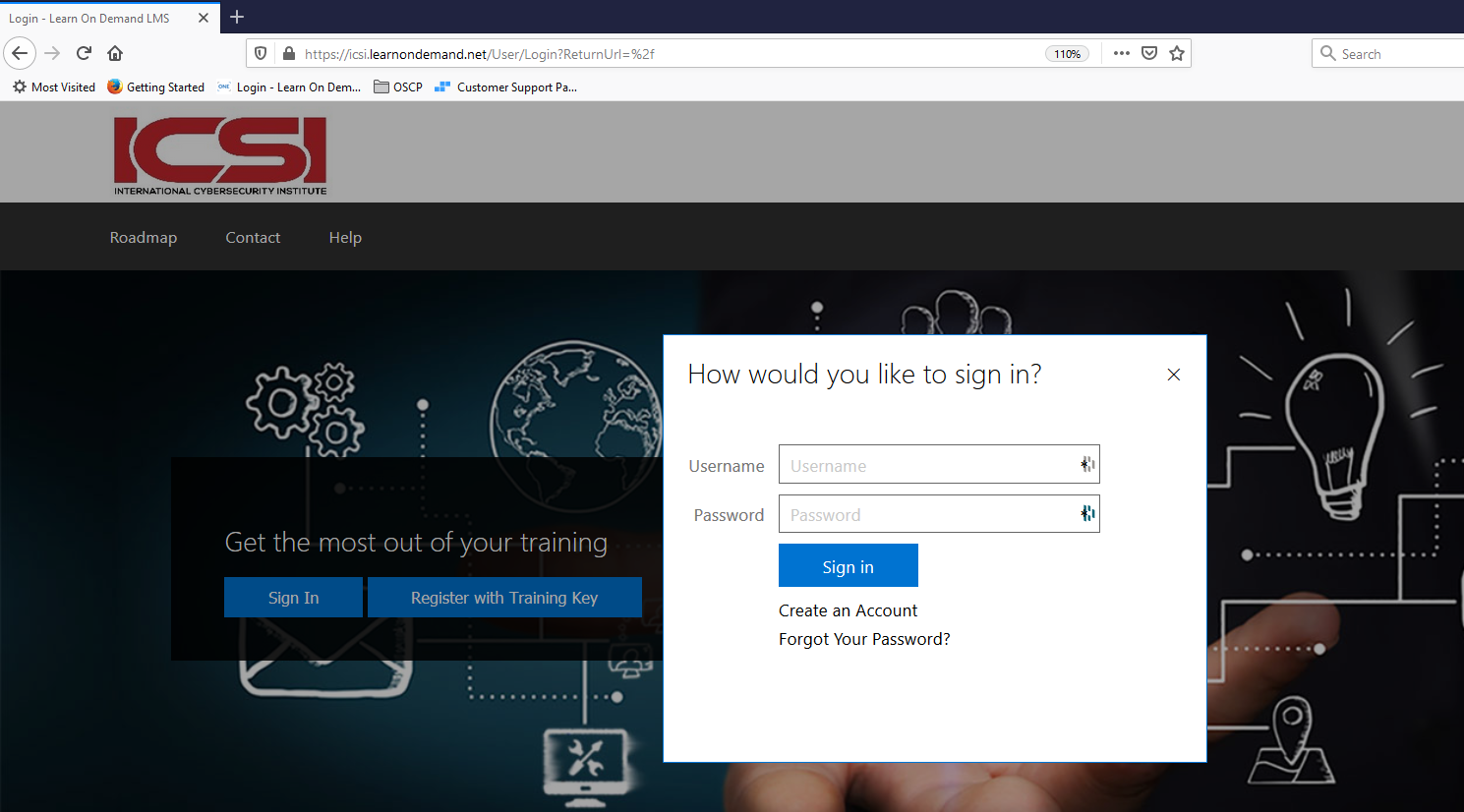This screenshot has height=812, width=1464.
Task: Open a new browser tab
Action: [237, 17]
